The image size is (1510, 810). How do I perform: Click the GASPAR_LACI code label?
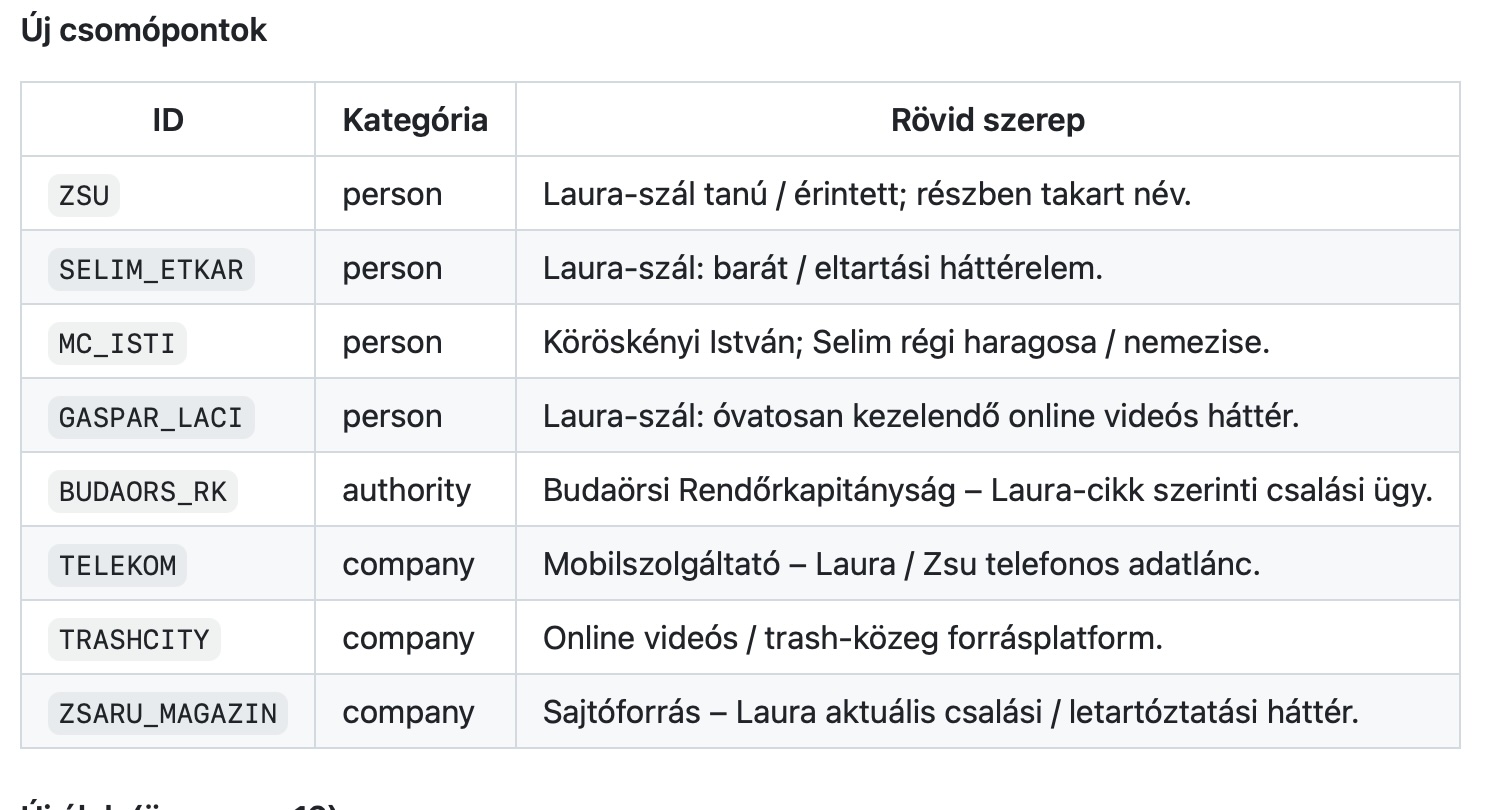pos(151,417)
